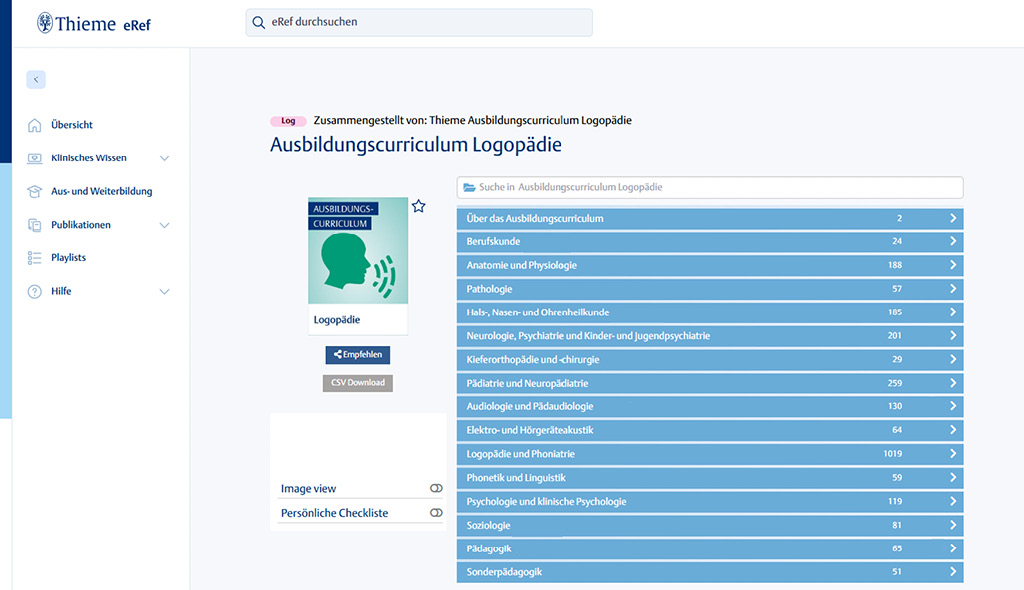Expand Audiologie und Pädaudiologie chevron
1024x590 pixels.
[953, 406]
